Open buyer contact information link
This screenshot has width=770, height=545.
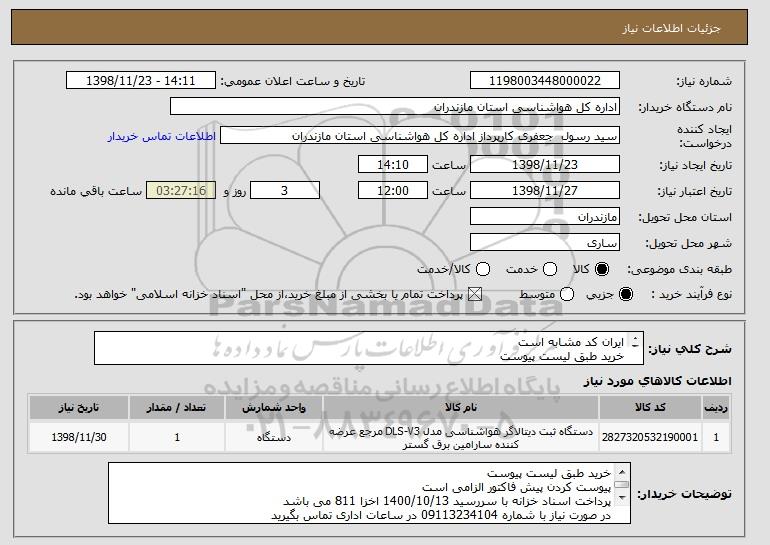click(x=162, y=136)
